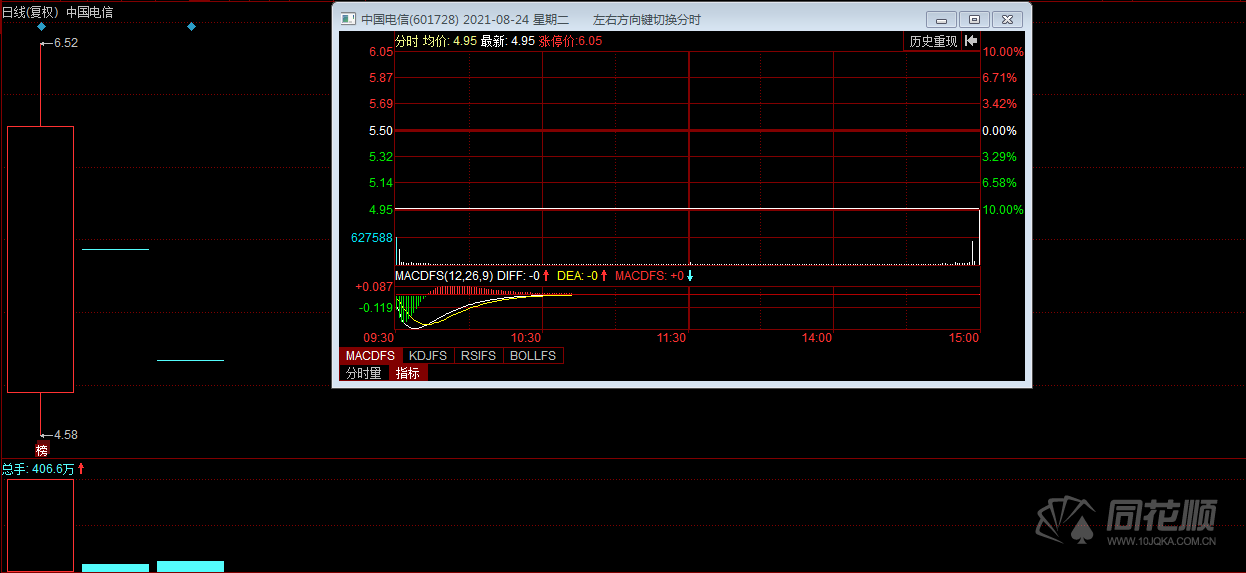
Task: Open the 指标 tab
Action: tap(408, 373)
